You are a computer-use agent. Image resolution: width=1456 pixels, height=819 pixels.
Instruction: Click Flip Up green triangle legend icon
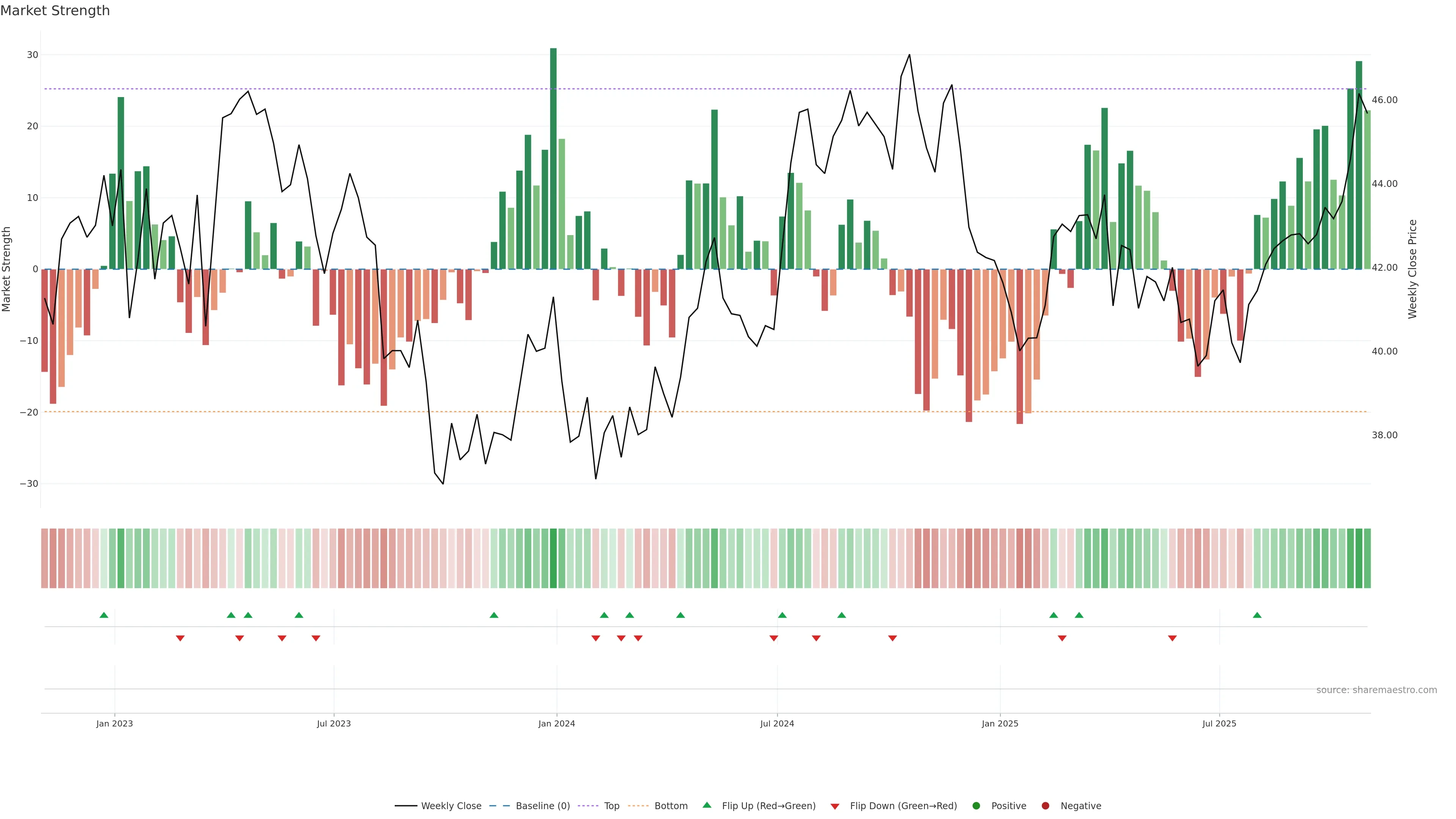click(x=706, y=805)
